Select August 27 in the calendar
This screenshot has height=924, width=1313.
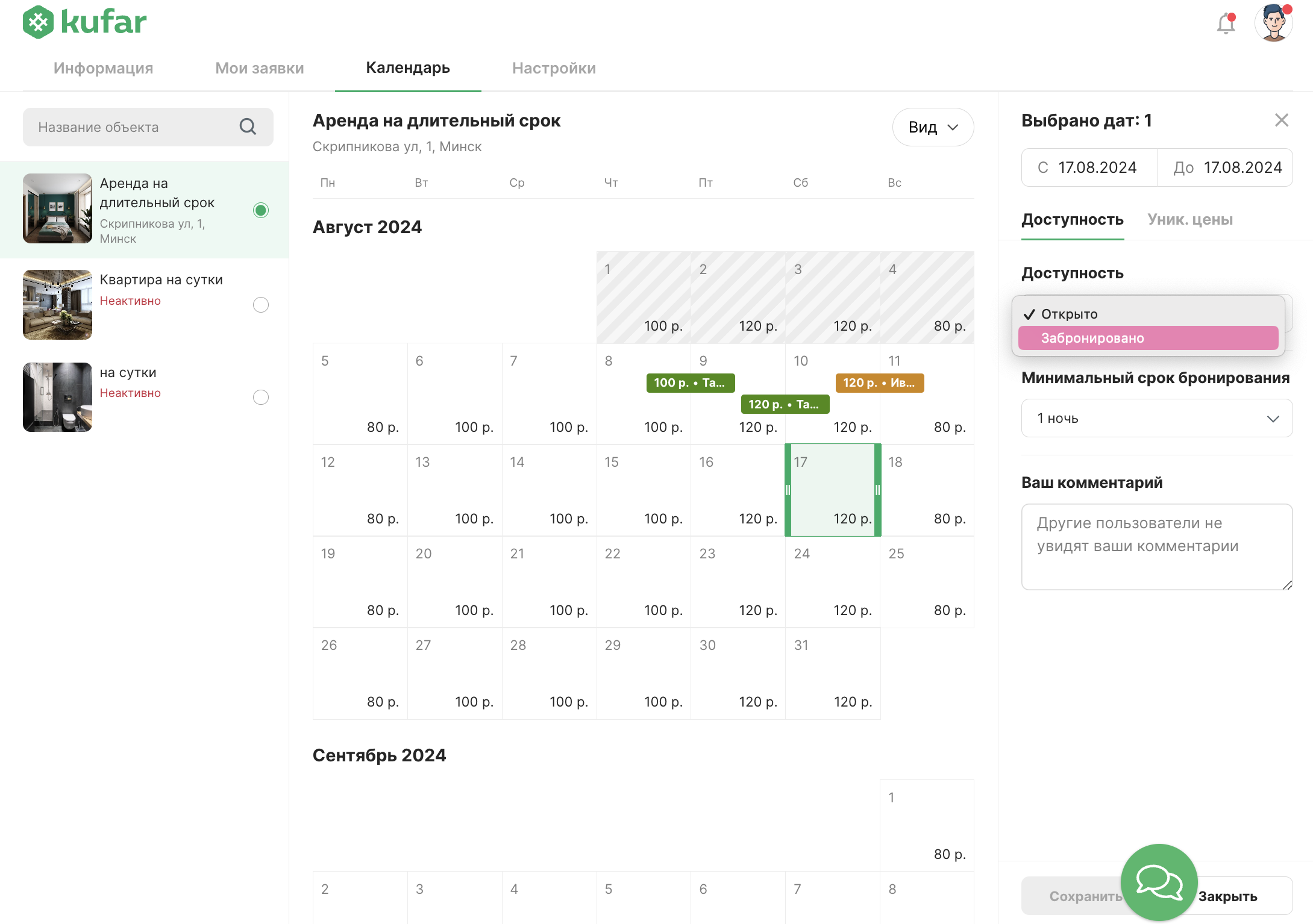point(455,673)
